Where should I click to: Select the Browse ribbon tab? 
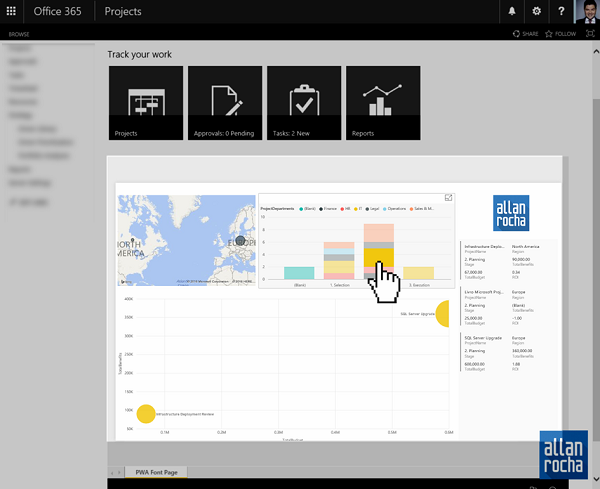(19, 34)
